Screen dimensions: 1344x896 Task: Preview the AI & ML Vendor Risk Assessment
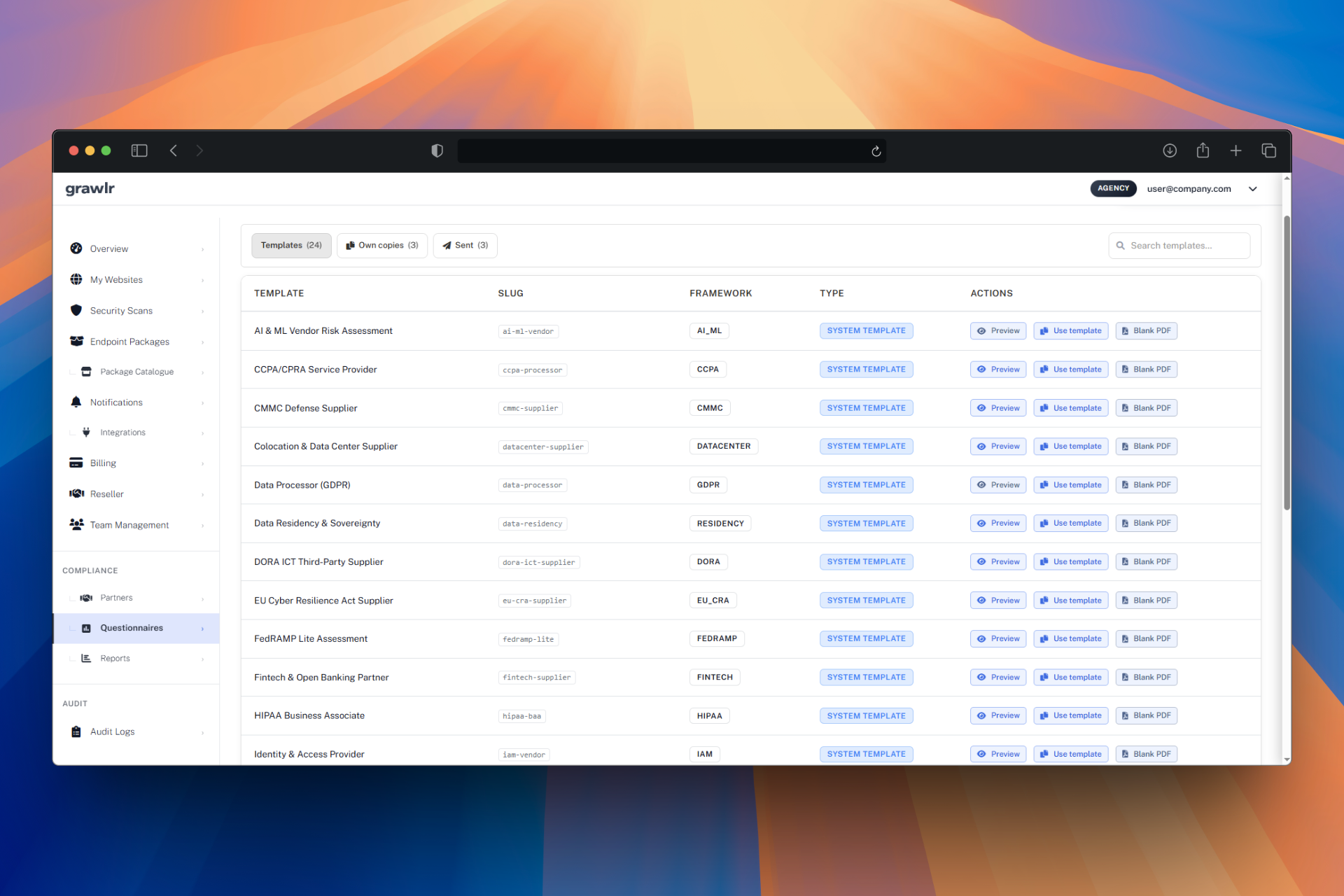pos(998,331)
